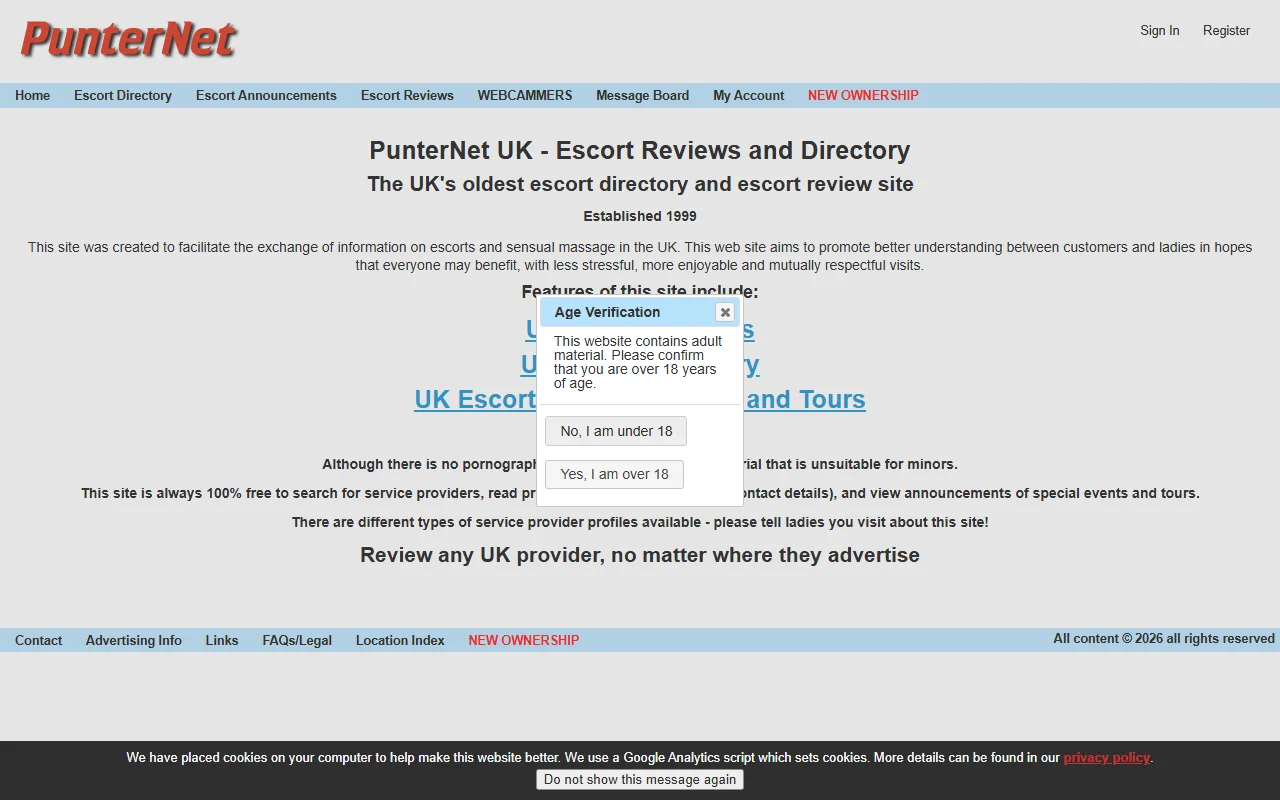Open the FAQs/Legal page
Viewport: 1280px width, 800px height.
coord(297,640)
